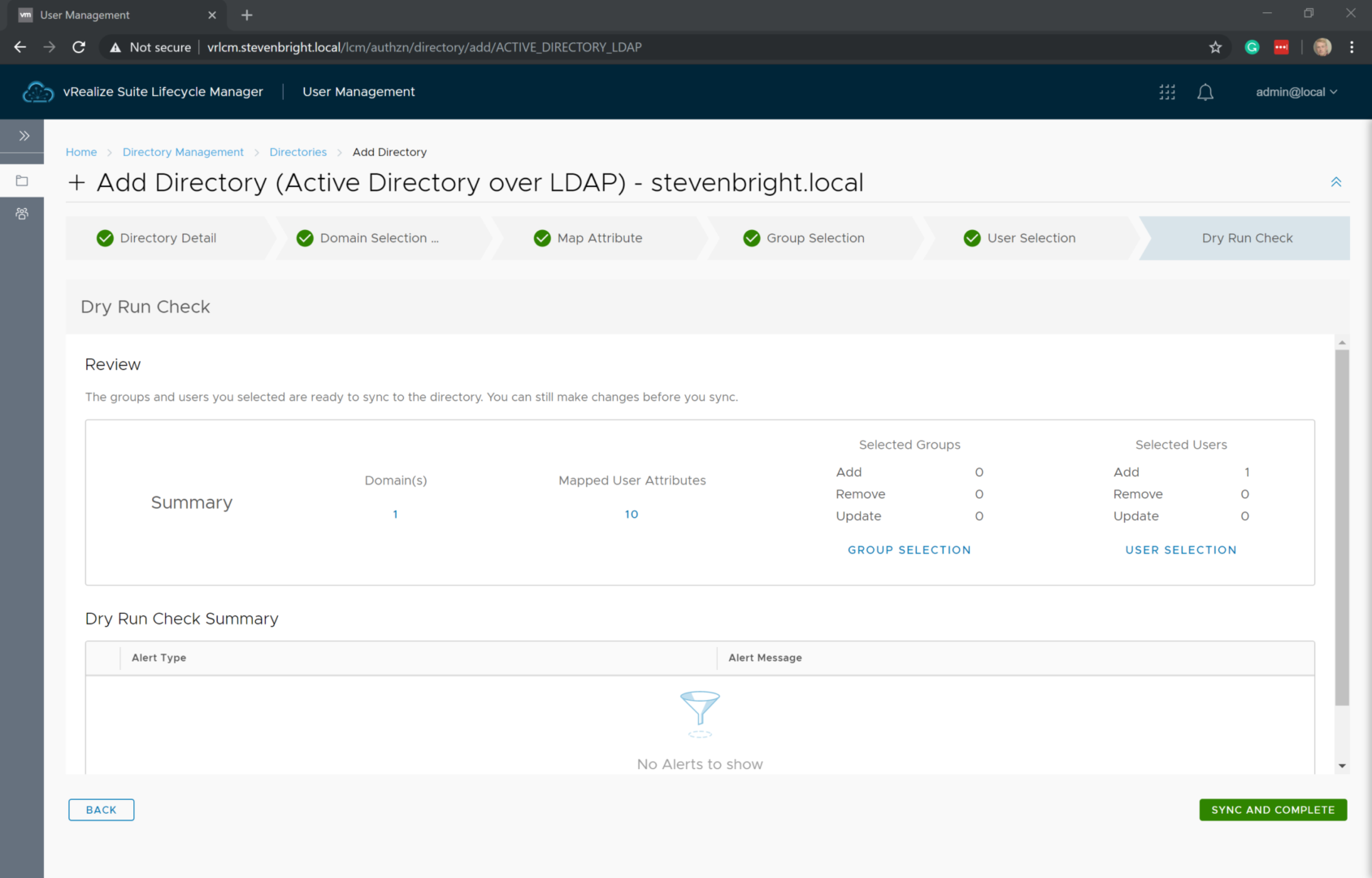Open the Directories breadcrumb link

(x=297, y=152)
